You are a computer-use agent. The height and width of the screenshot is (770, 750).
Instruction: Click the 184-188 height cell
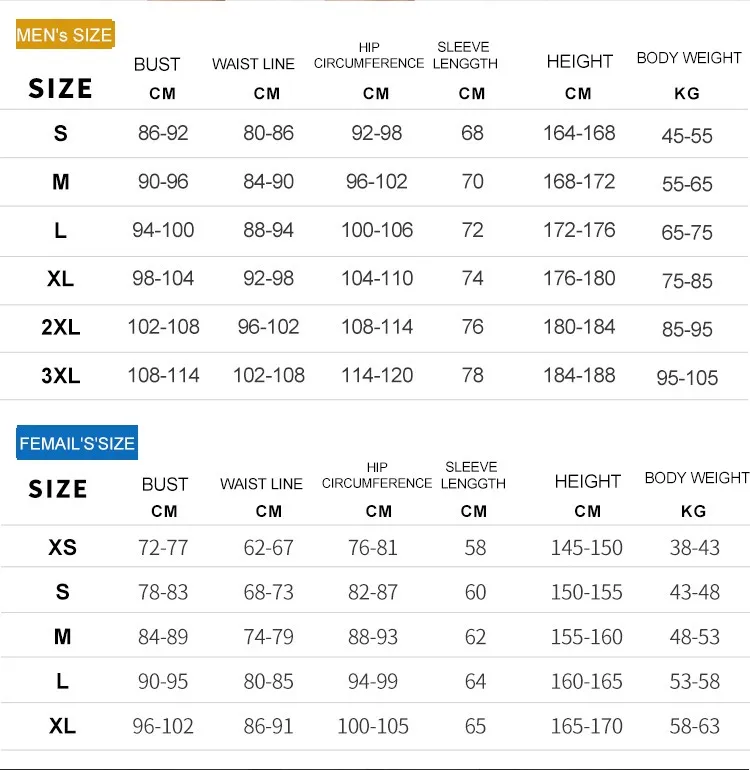579,375
